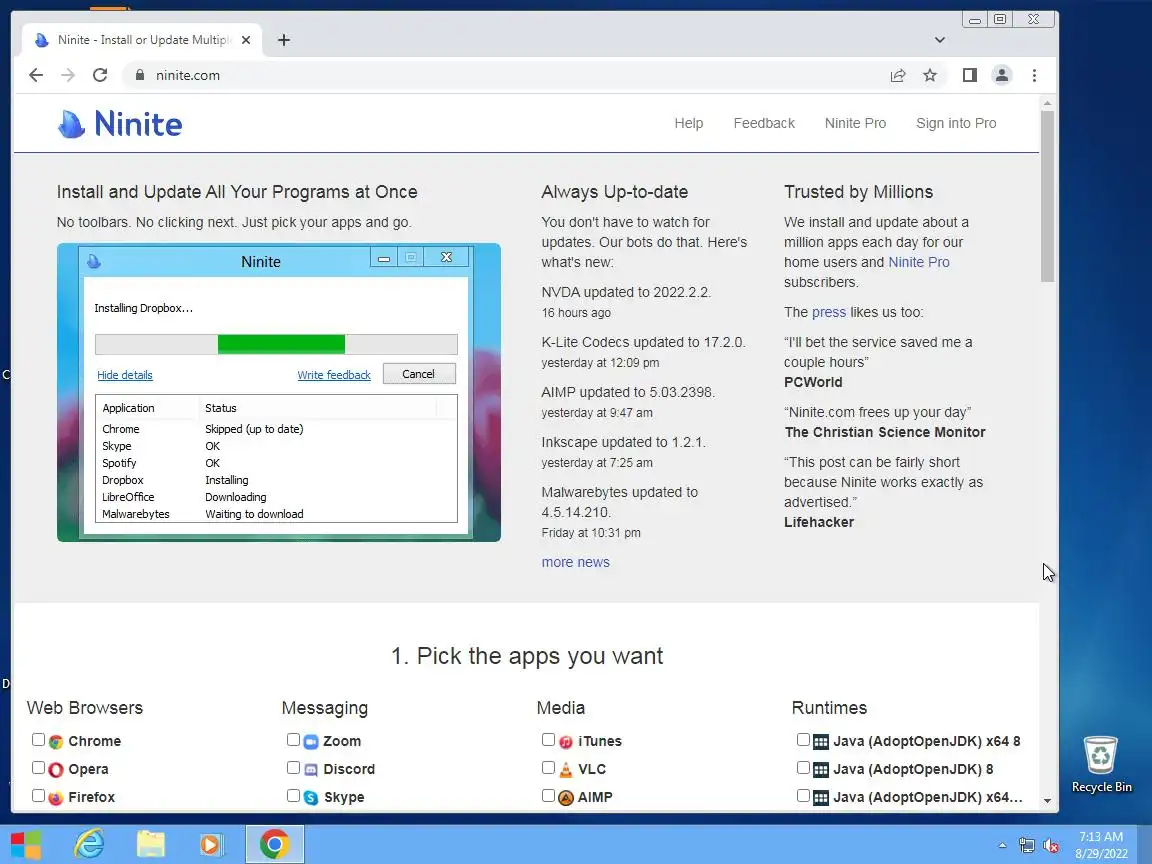Open the browser side panel icon
Screen dimensions: 1152x864
tap(970, 75)
